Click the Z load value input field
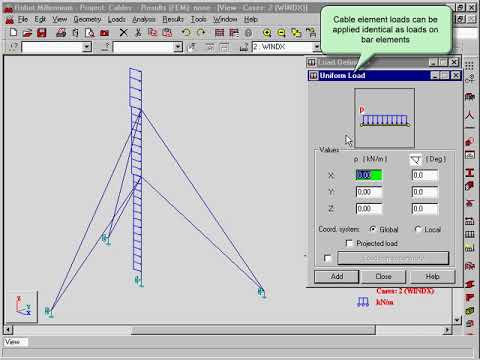This screenshot has height=360, width=480. (x=369, y=209)
